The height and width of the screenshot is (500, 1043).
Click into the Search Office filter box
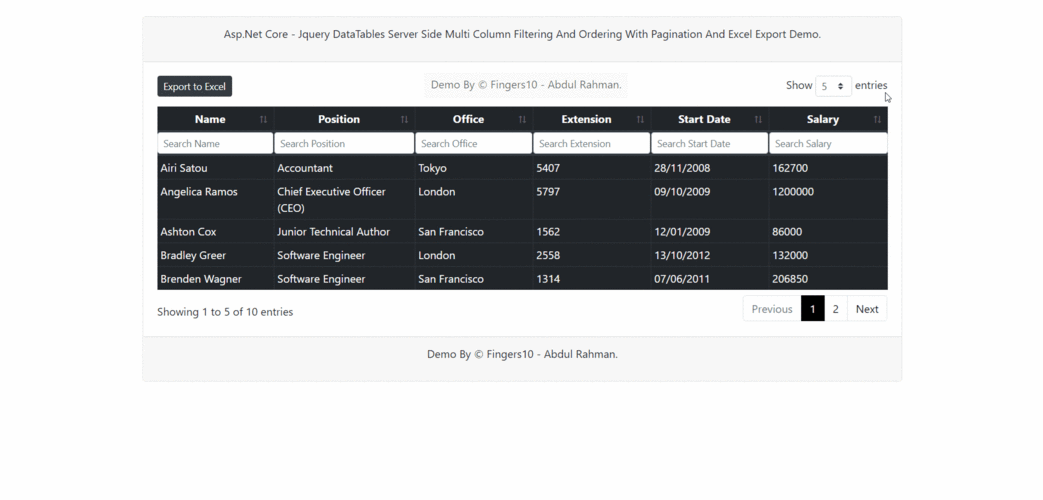[x=473, y=144]
